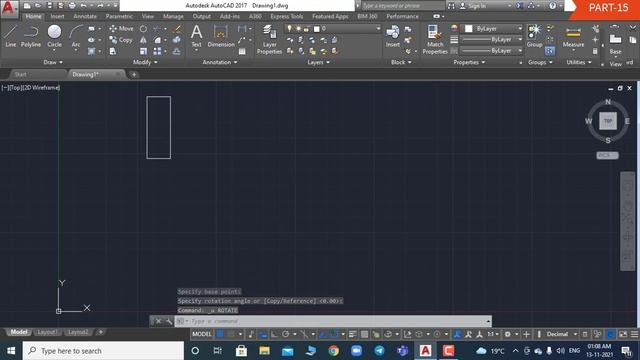
Task: Click the help question mark icon
Action: tap(553, 6)
